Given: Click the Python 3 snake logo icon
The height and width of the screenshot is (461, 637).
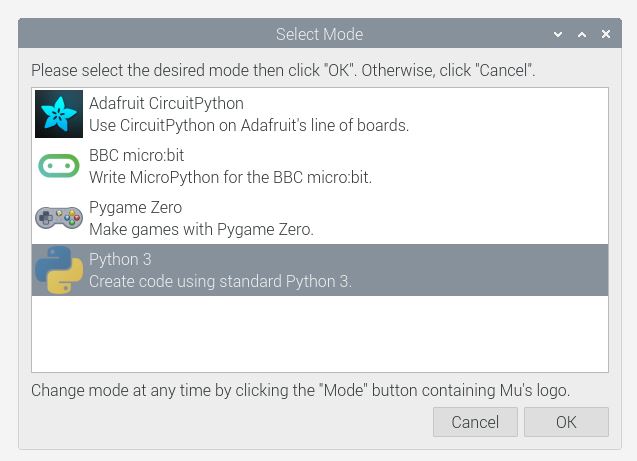Looking at the screenshot, I should [59, 270].
